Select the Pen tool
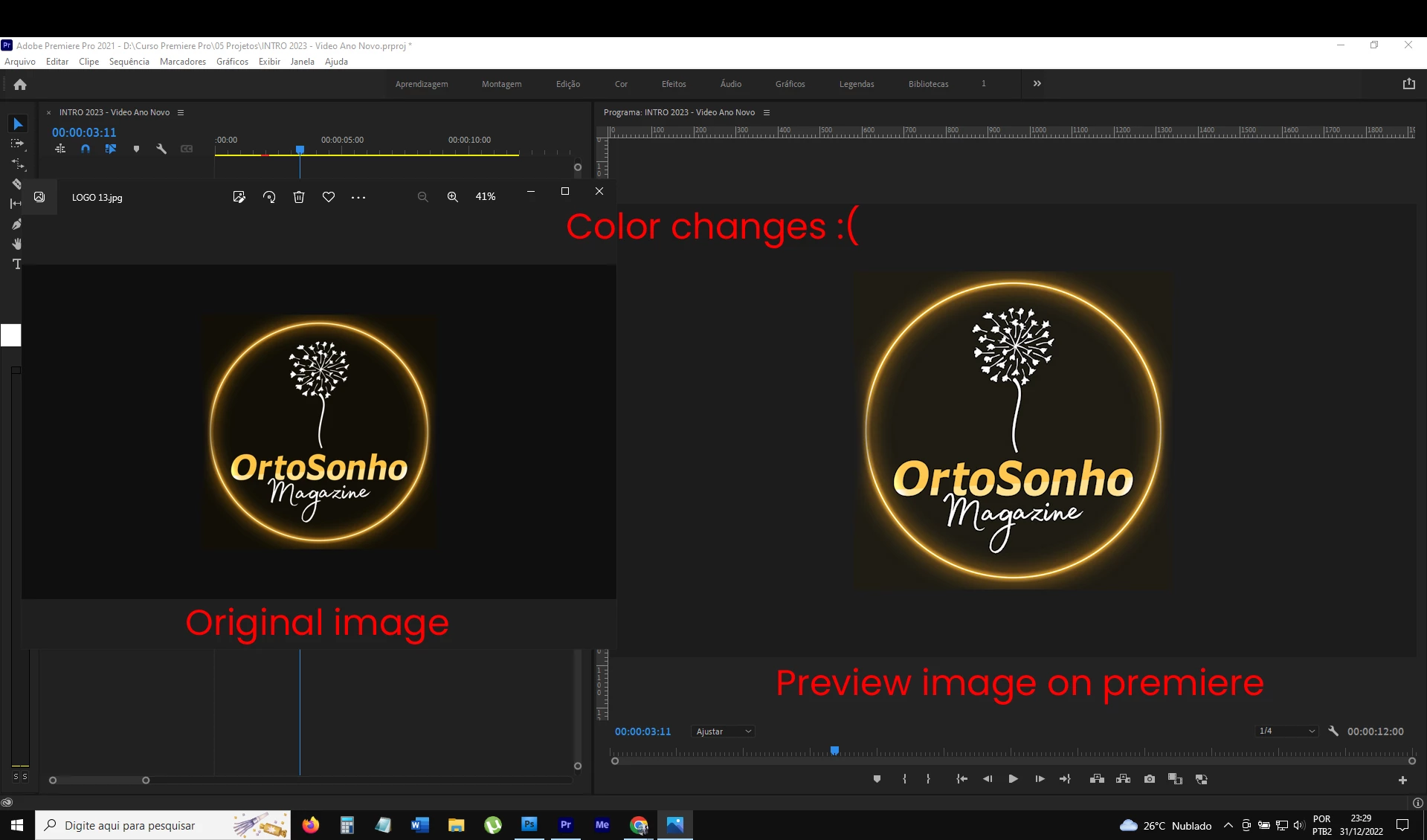This screenshot has width=1427, height=840. tap(16, 224)
